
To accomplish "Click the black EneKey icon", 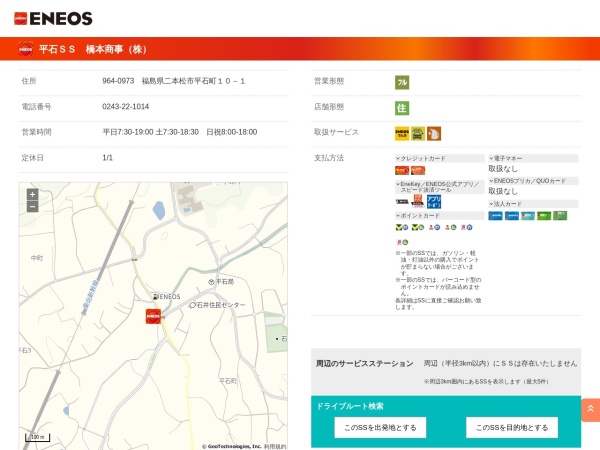I will (402, 202).
